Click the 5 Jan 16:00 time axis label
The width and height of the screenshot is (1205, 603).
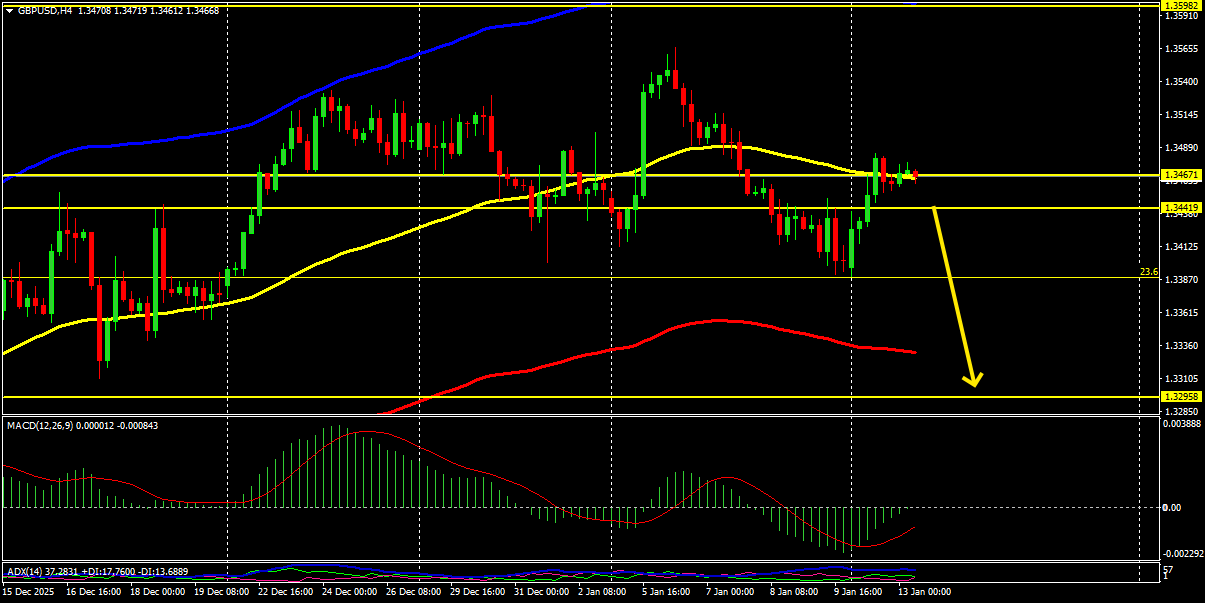pos(667,592)
